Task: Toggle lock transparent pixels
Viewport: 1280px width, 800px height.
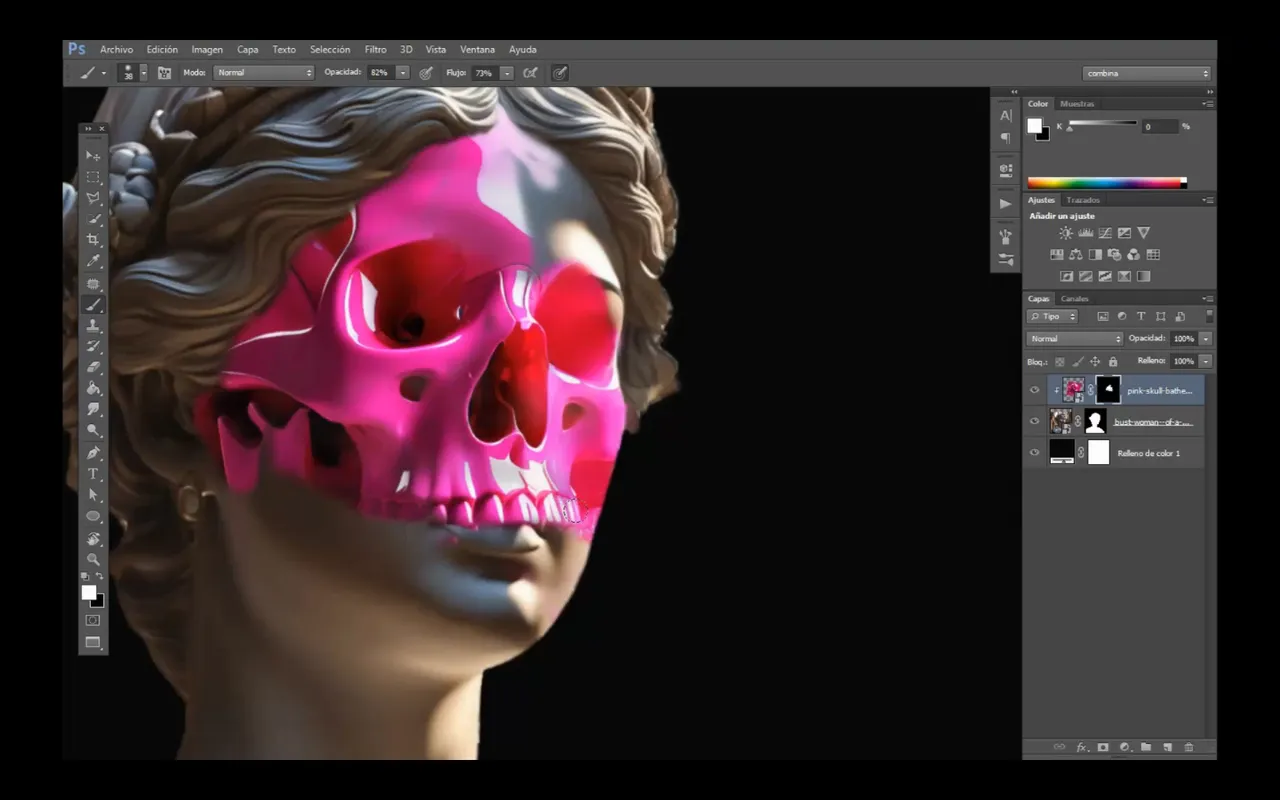Action: [x=1060, y=361]
